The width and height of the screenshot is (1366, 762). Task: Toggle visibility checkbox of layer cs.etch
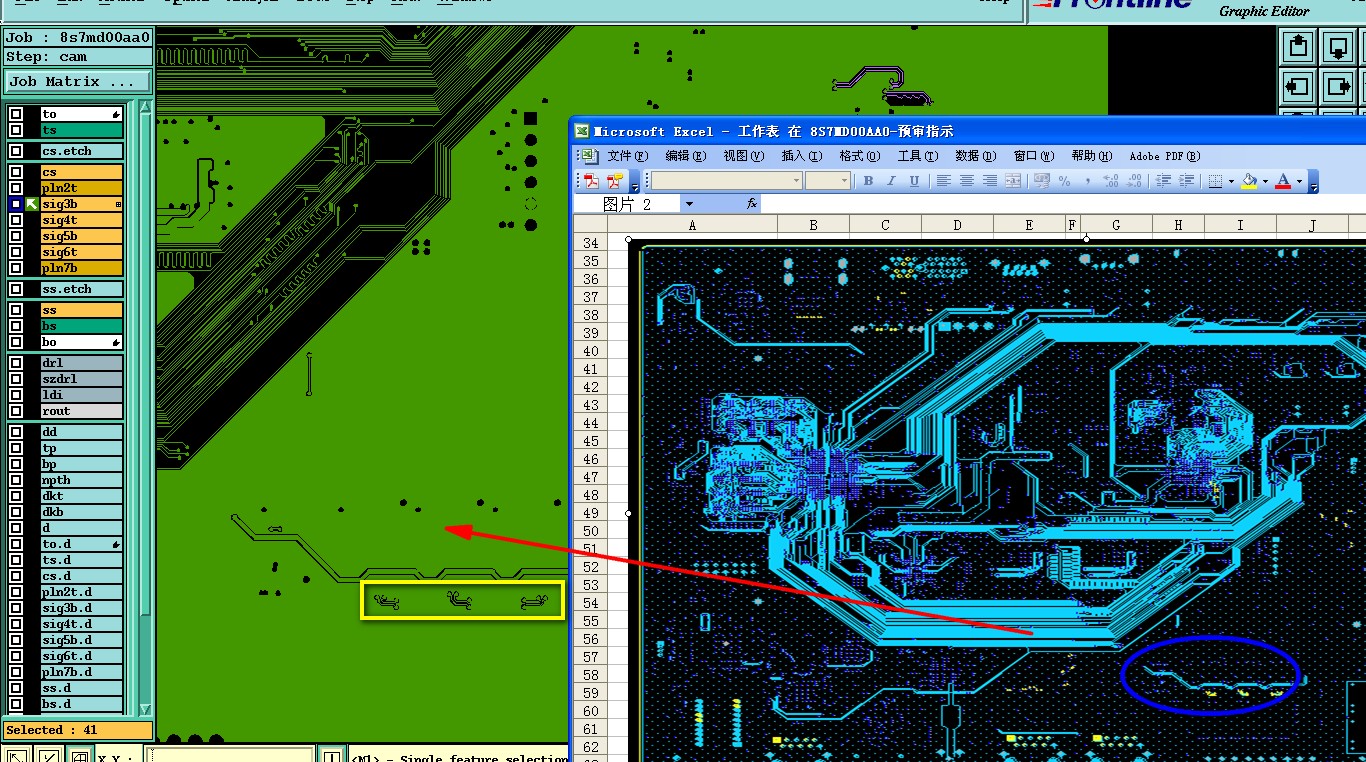click(x=15, y=151)
